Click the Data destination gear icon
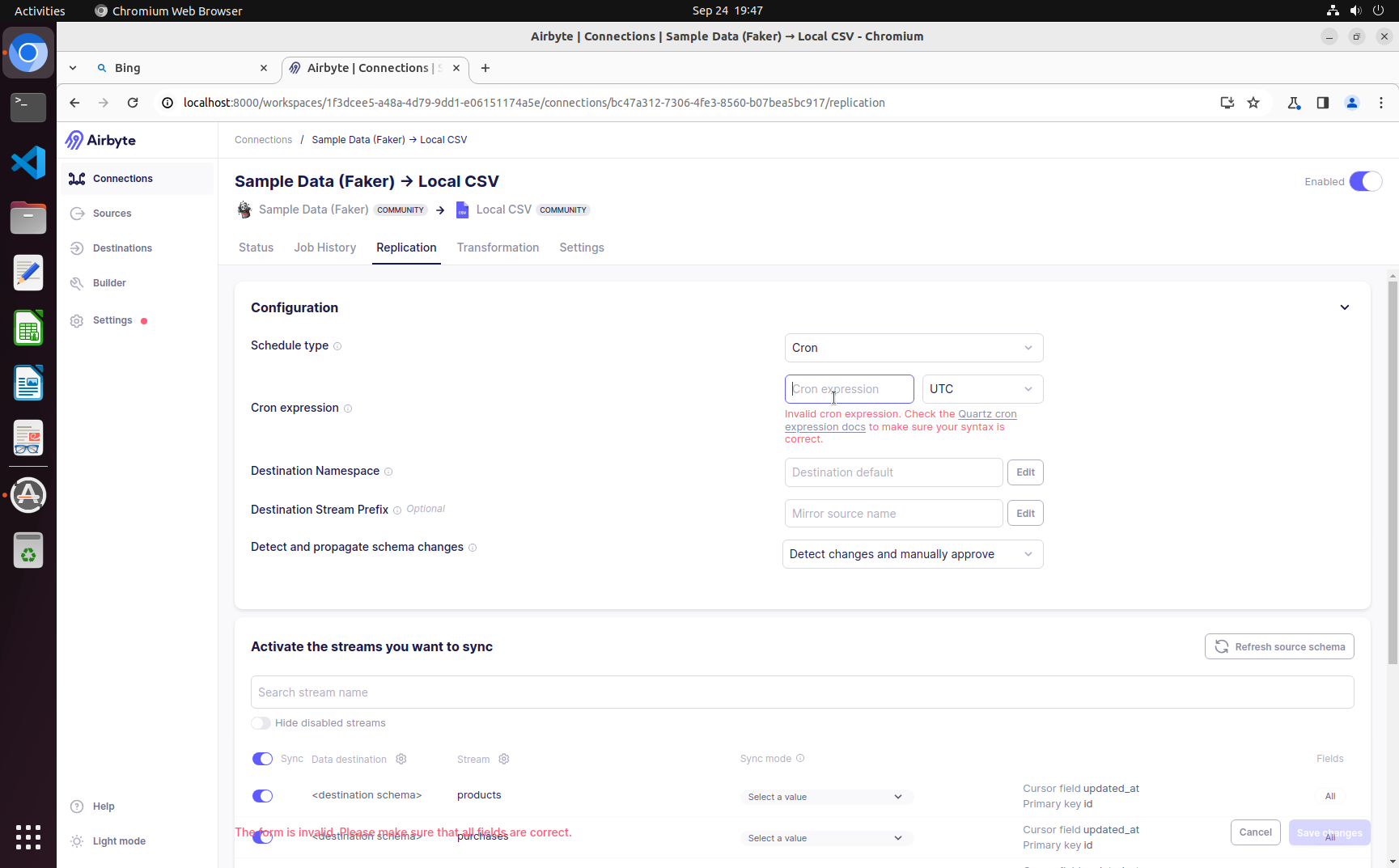 click(x=401, y=759)
